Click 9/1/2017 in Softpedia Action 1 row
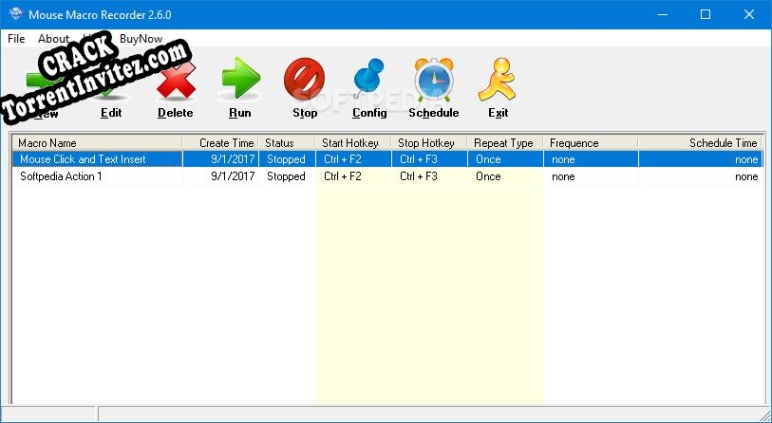The height and width of the screenshot is (423, 772). pyautogui.click(x=233, y=176)
